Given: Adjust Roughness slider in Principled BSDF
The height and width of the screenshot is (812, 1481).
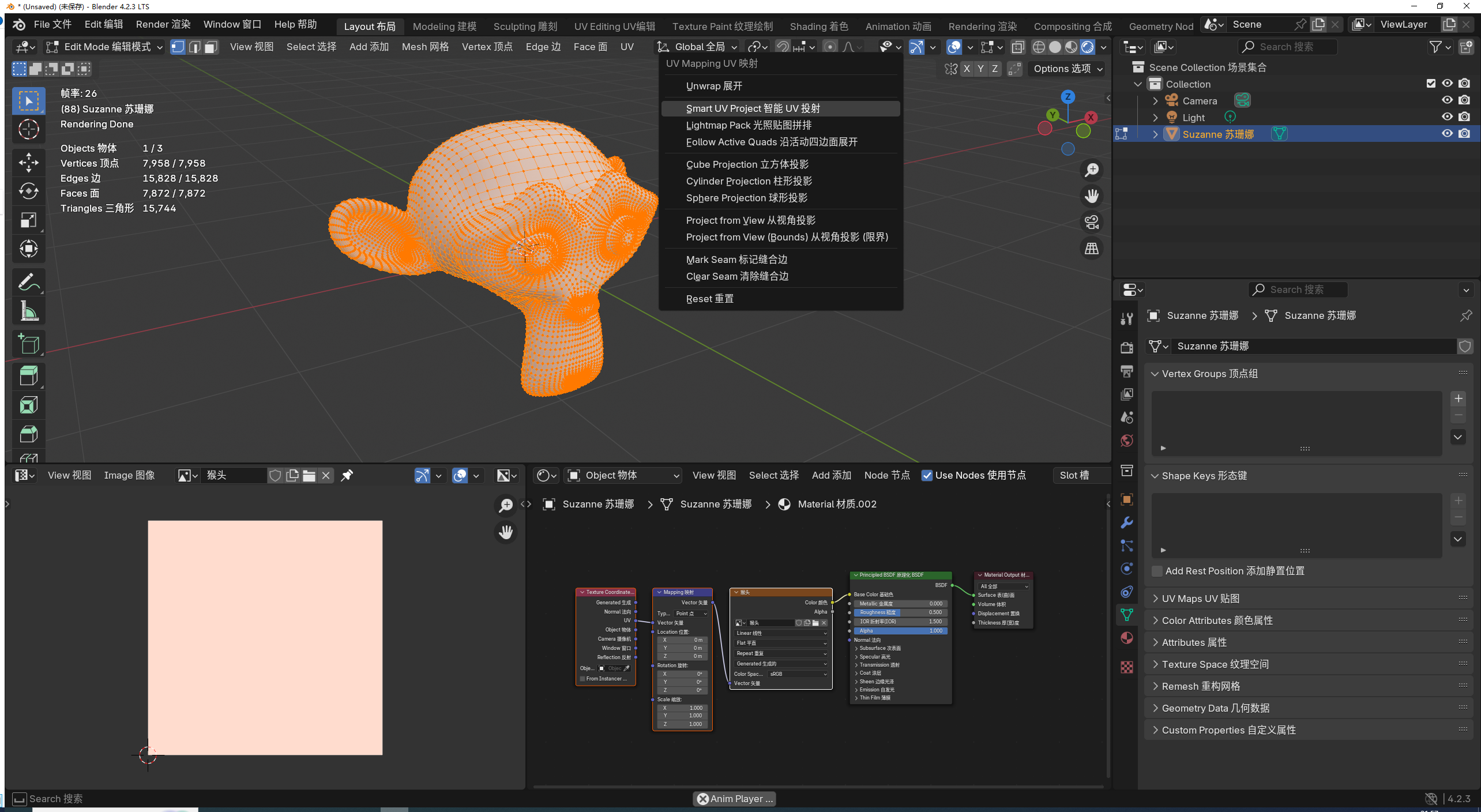Looking at the screenshot, I should (899, 612).
